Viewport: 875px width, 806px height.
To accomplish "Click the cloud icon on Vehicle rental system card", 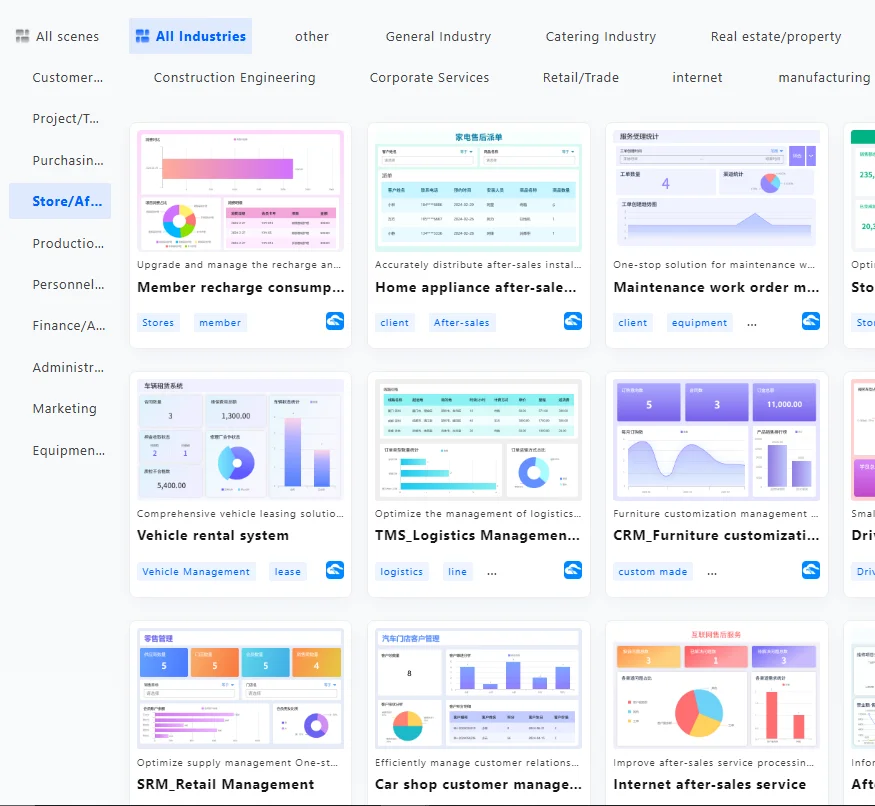I will 334,570.
